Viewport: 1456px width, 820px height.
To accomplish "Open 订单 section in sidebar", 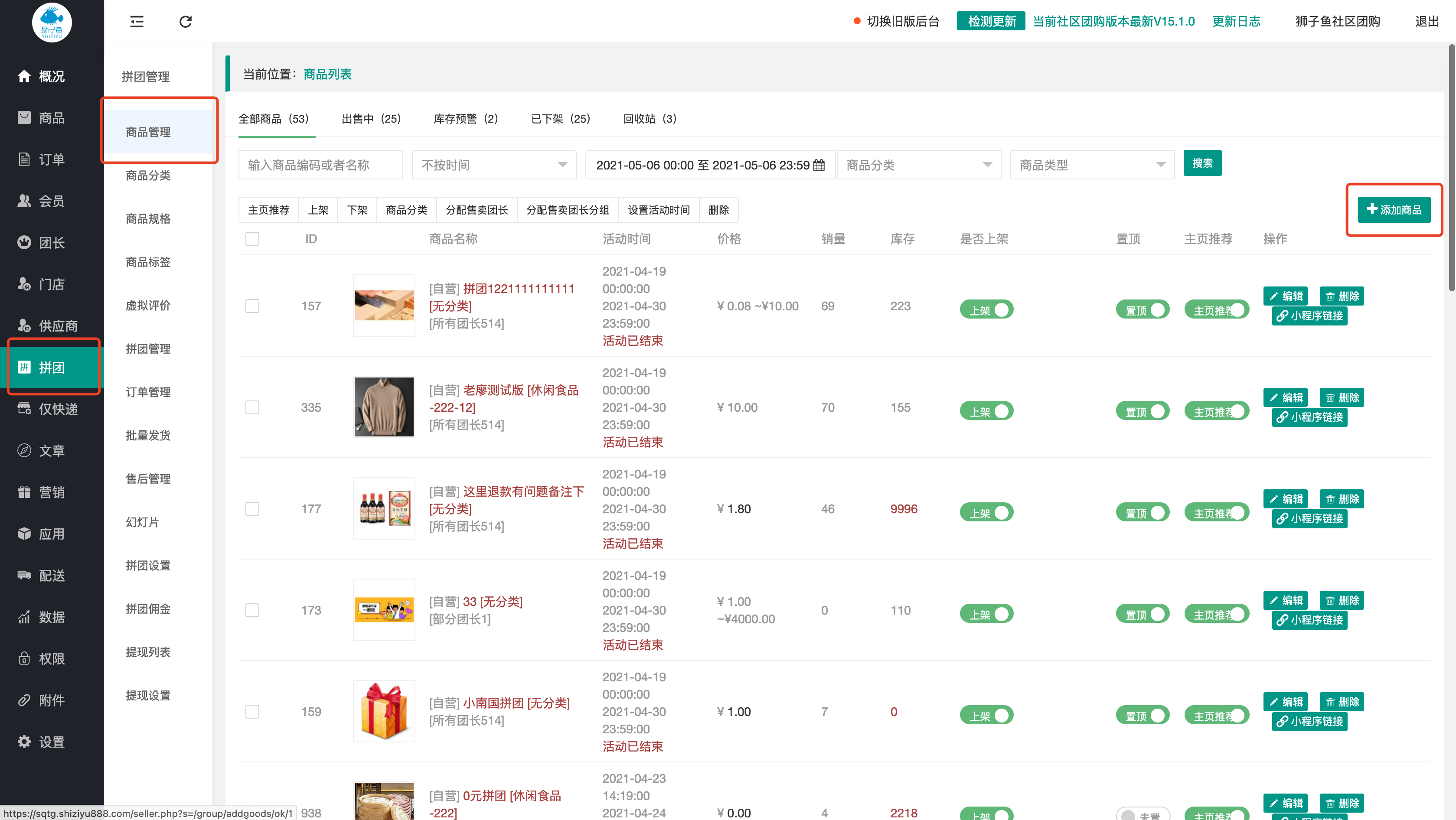I will click(x=52, y=159).
